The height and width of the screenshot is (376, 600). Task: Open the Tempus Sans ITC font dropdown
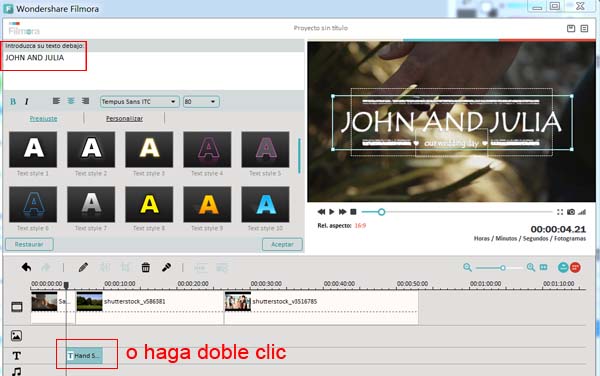click(139, 102)
